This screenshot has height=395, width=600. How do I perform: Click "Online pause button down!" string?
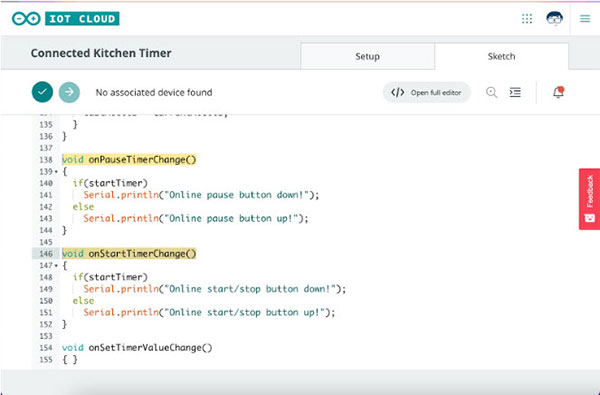tap(236, 195)
